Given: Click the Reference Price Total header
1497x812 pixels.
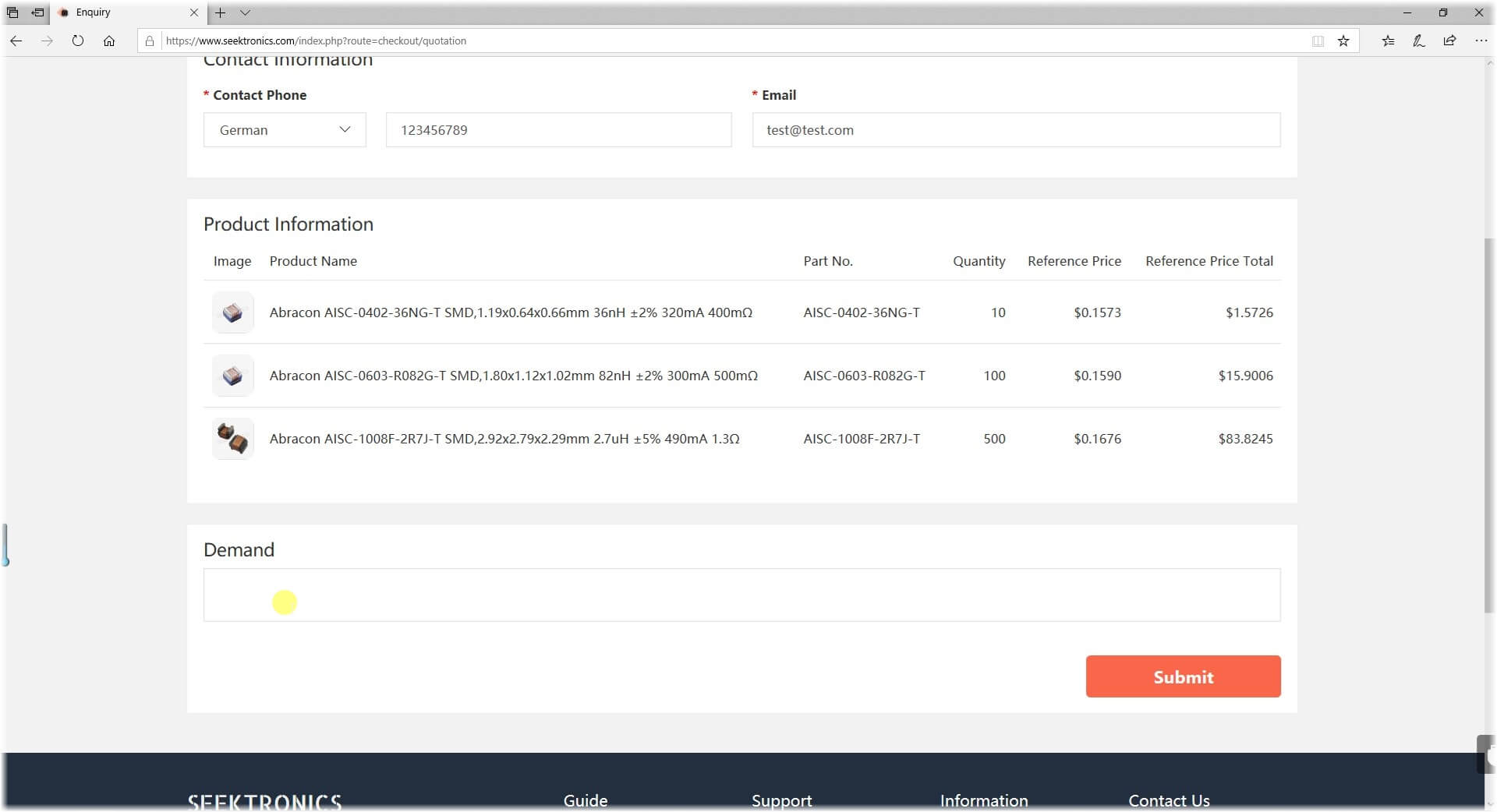Looking at the screenshot, I should click(1209, 261).
